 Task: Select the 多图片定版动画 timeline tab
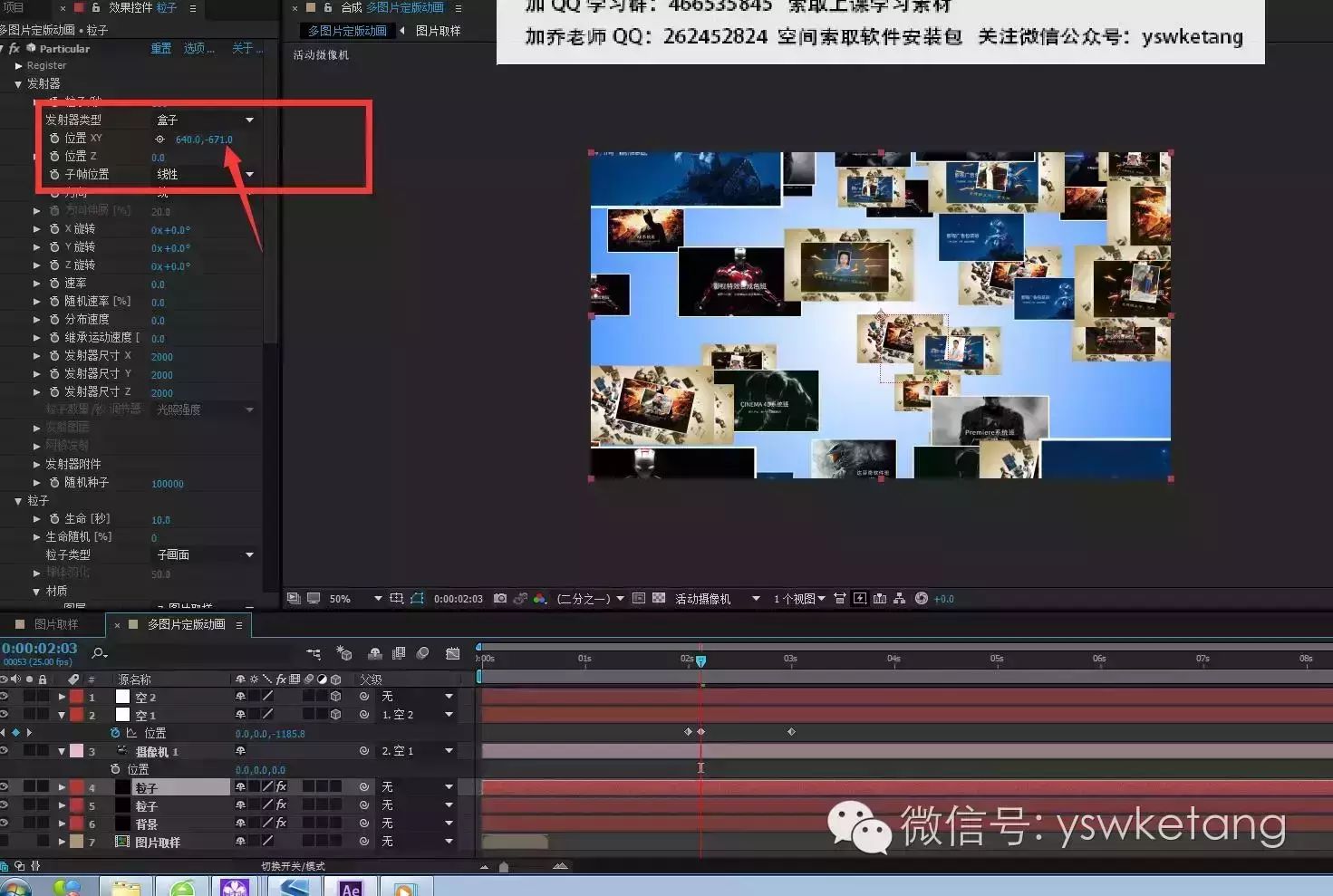click(x=186, y=624)
